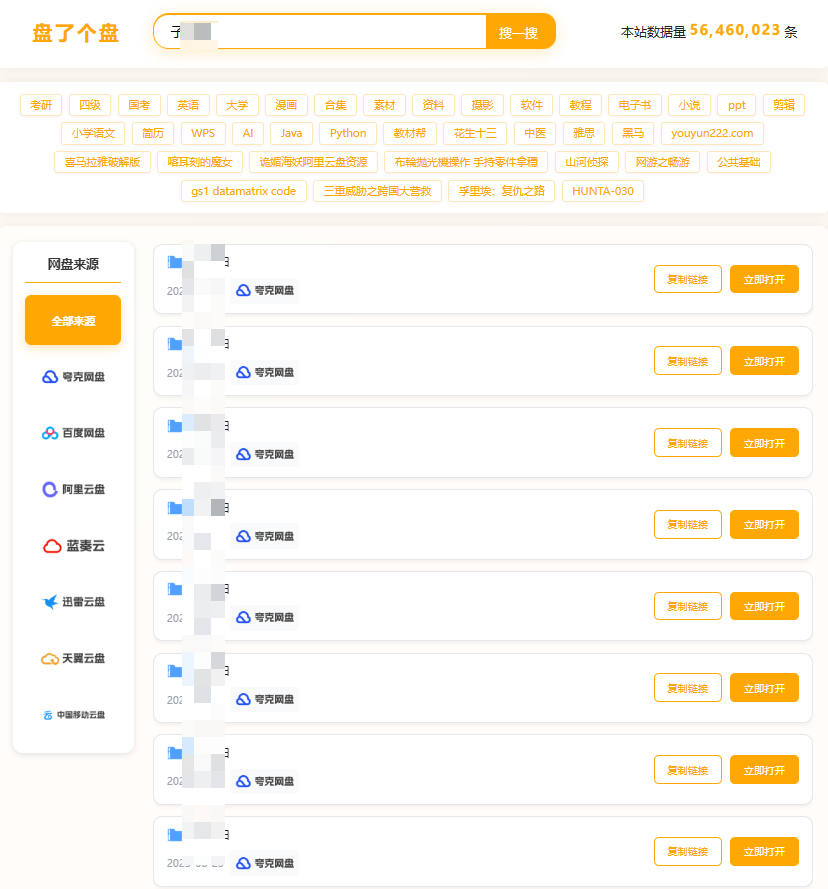Select the 阿里云盘 source icon
828x889 pixels.
click(x=72, y=489)
